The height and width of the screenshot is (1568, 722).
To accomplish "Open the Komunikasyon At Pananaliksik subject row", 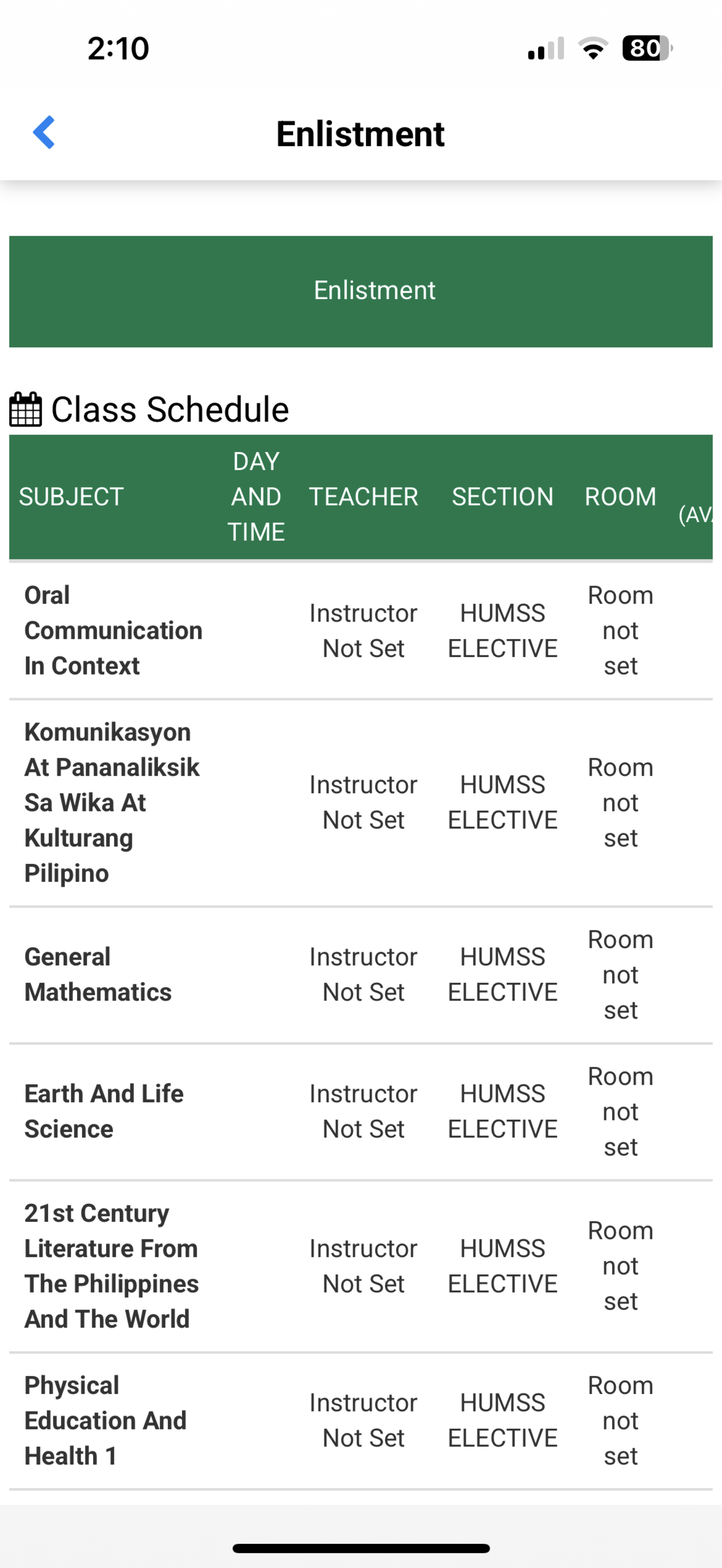I will point(361,802).
